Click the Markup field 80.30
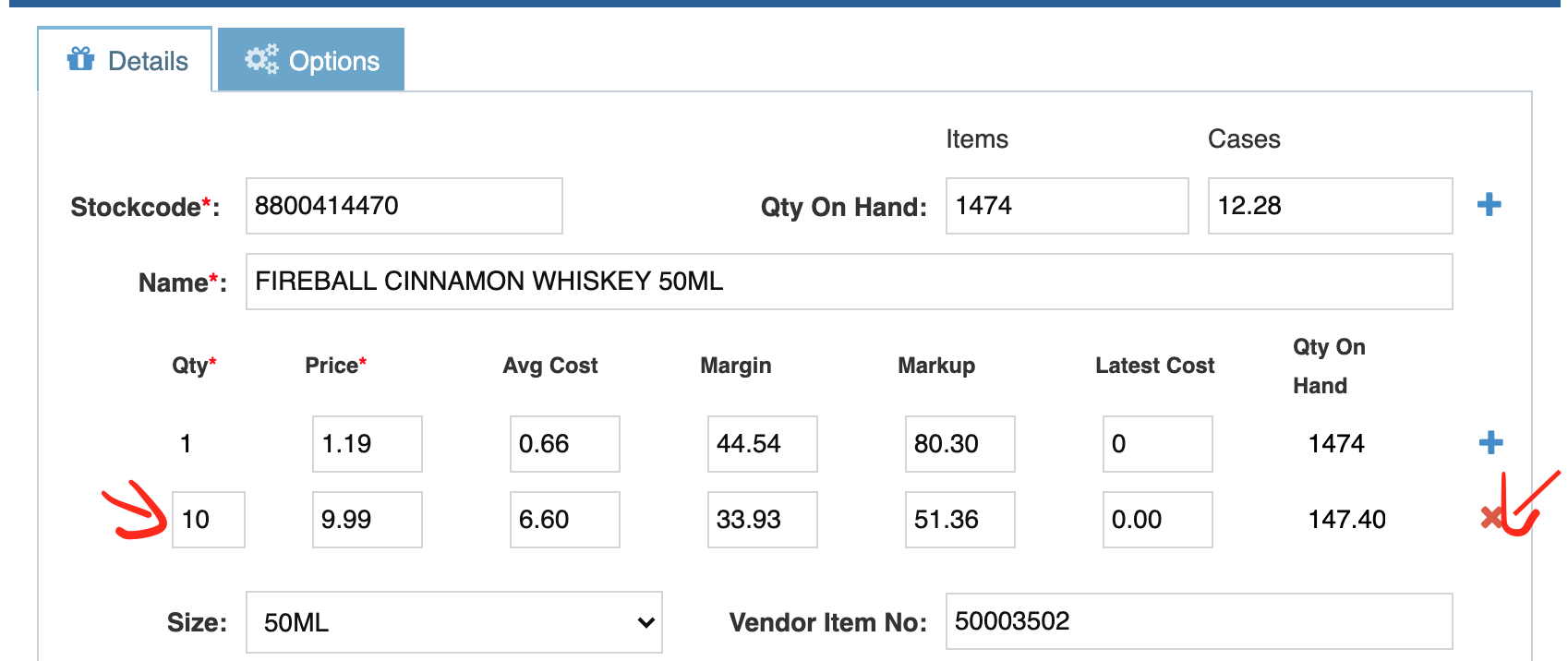Image resolution: width=1568 pixels, height=661 pixels. click(x=960, y=444)
